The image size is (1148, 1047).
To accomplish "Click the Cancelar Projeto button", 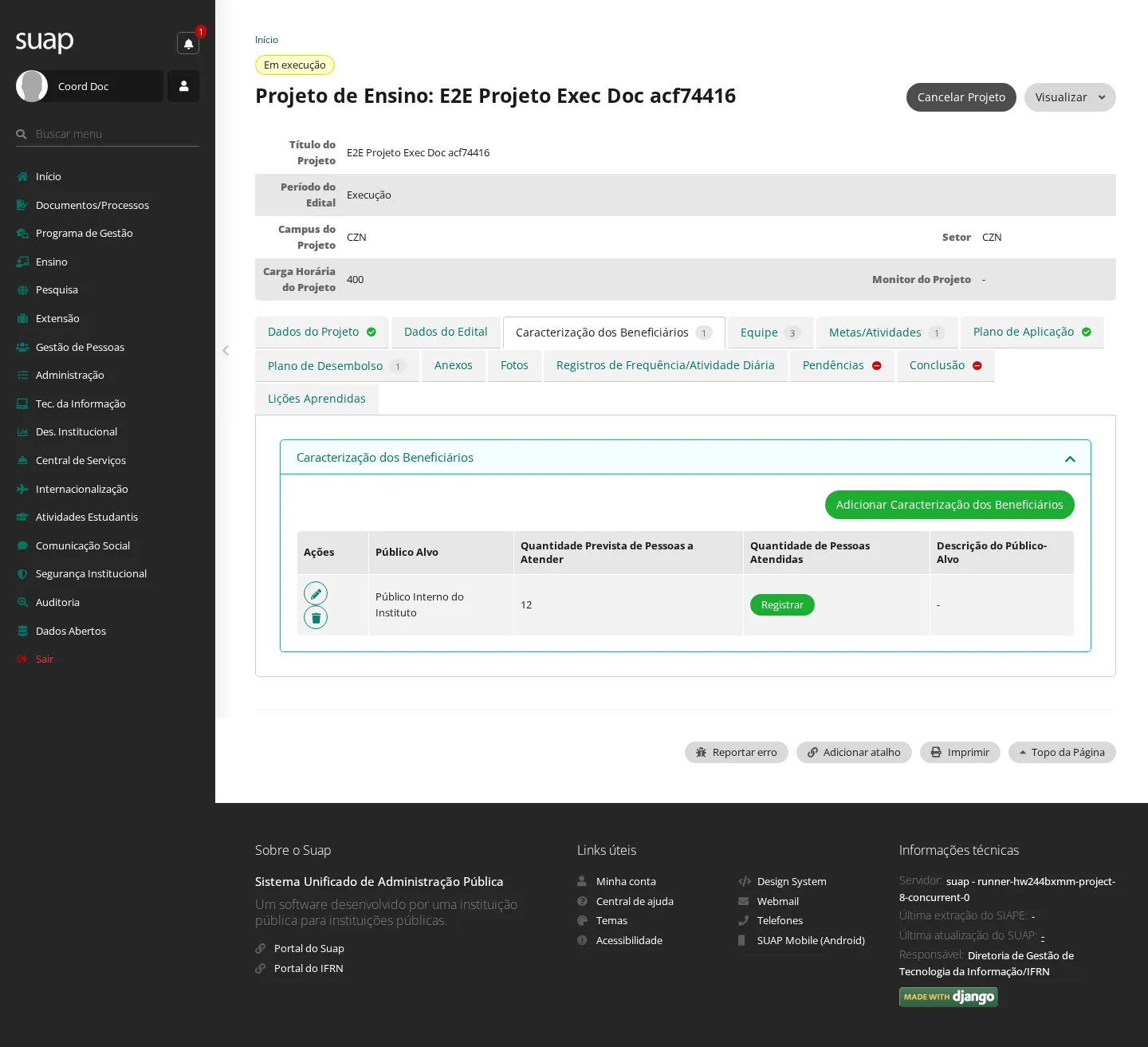I will click(961, 97).
